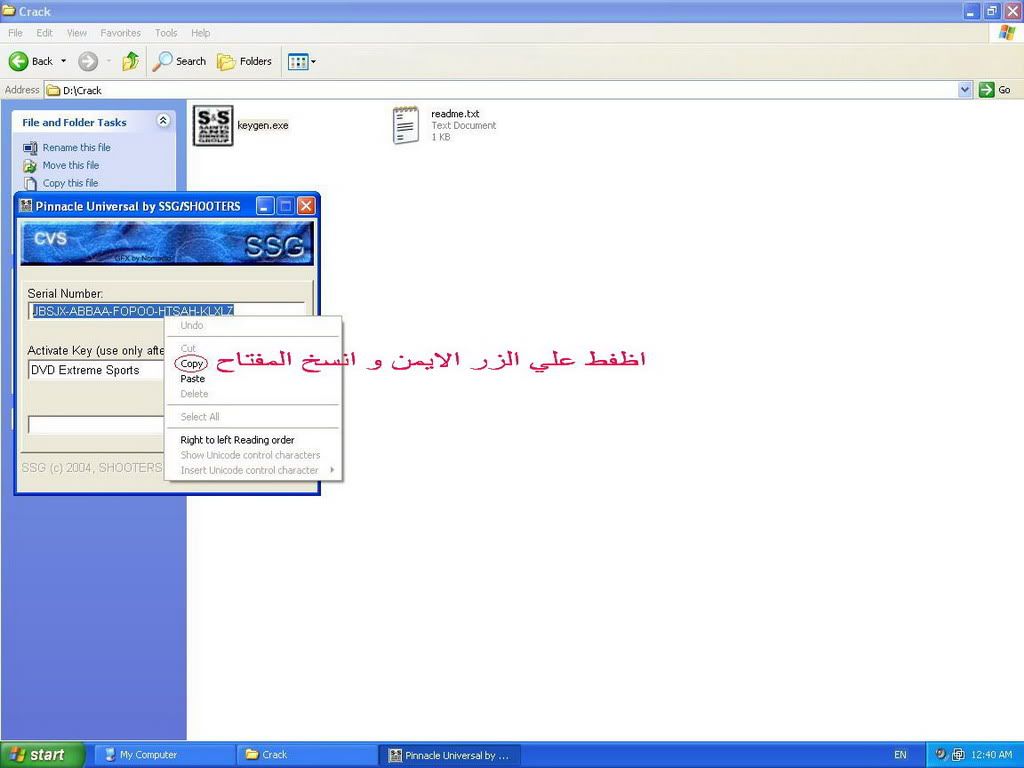The width and height of the screenshot is (1024, 768).
Task: Open the File menu
Action: pos(15,33)
